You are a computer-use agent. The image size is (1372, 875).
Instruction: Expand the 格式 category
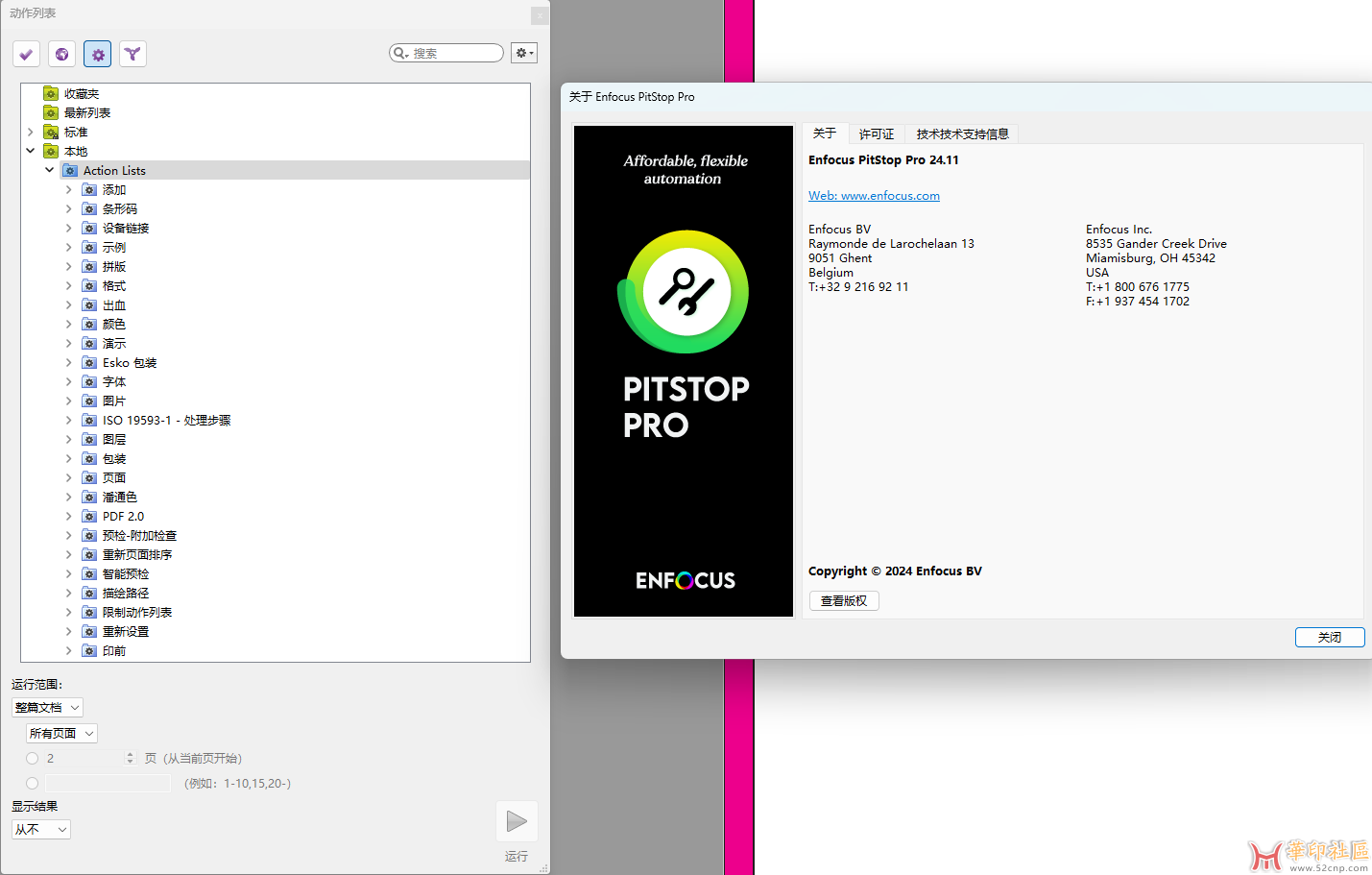click(69, 285)
